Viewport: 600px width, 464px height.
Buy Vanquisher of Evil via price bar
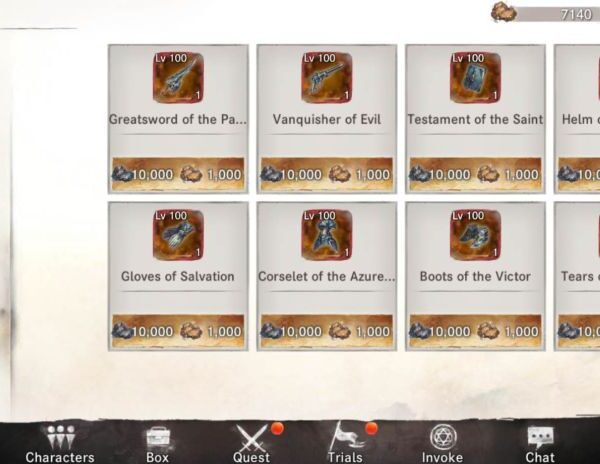[327, 174]
